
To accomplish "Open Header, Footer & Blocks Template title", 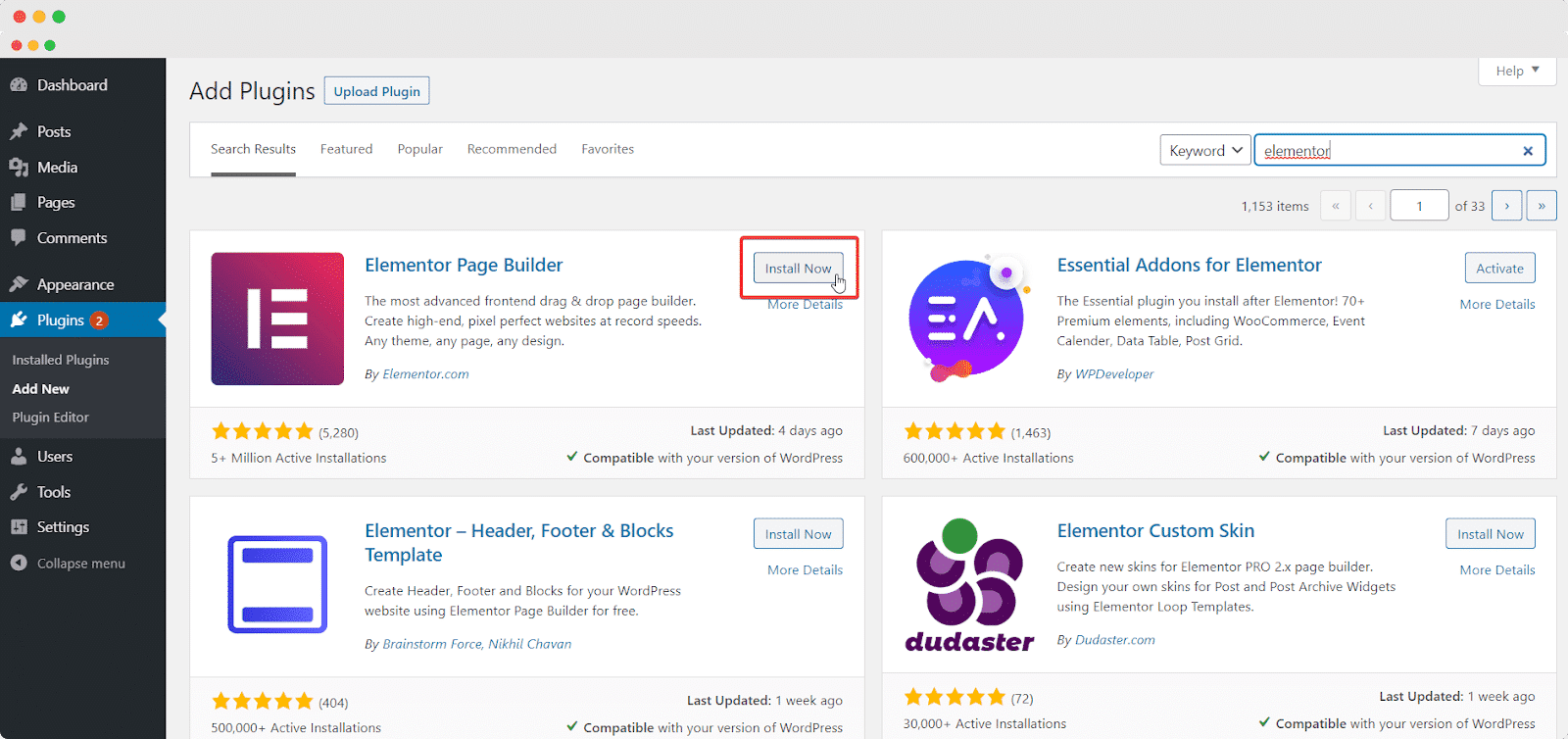I will (x=519, y=543).
